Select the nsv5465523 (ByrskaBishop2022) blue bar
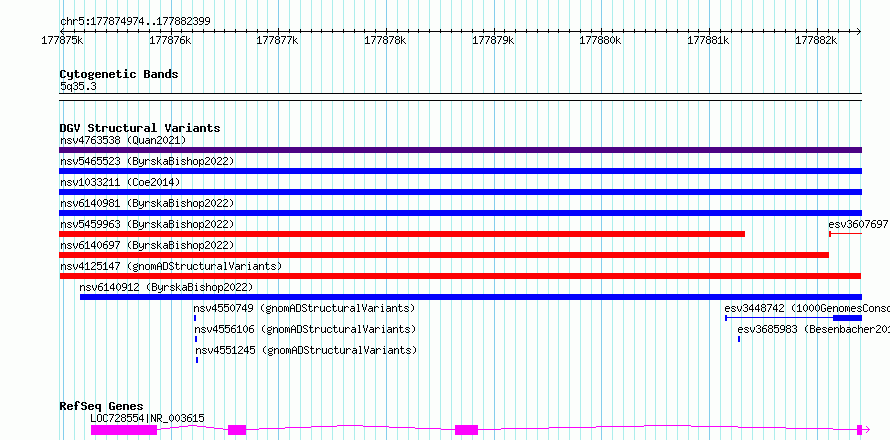 click(x=460, y=171)
